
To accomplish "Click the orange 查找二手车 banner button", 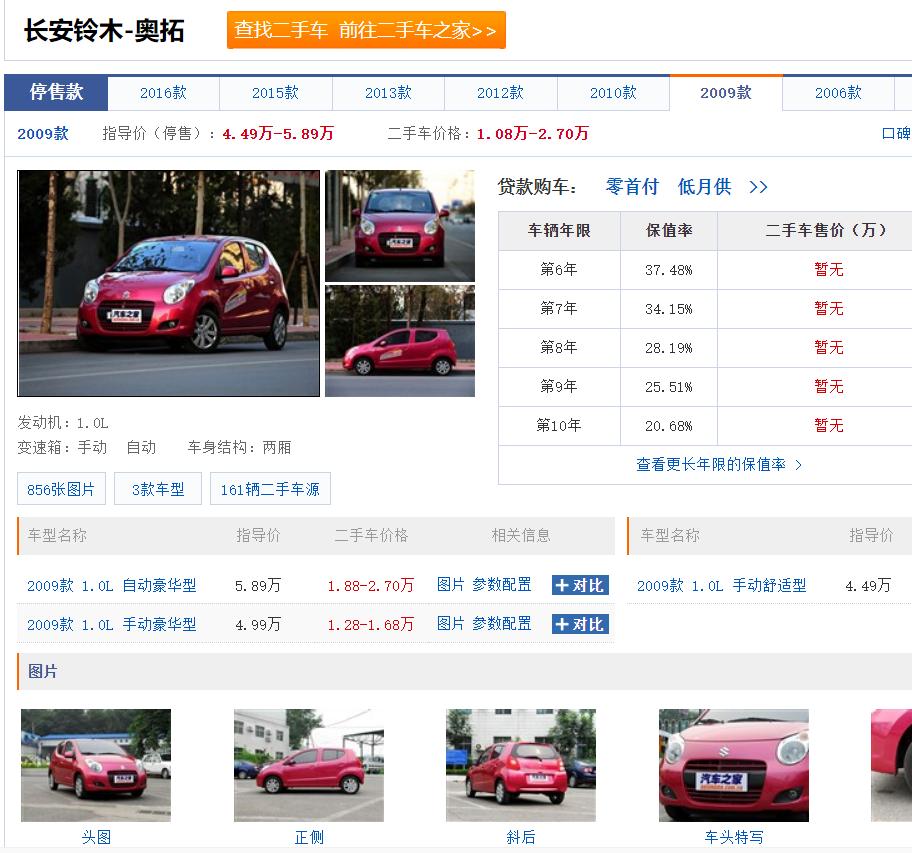I will (365, 30).
